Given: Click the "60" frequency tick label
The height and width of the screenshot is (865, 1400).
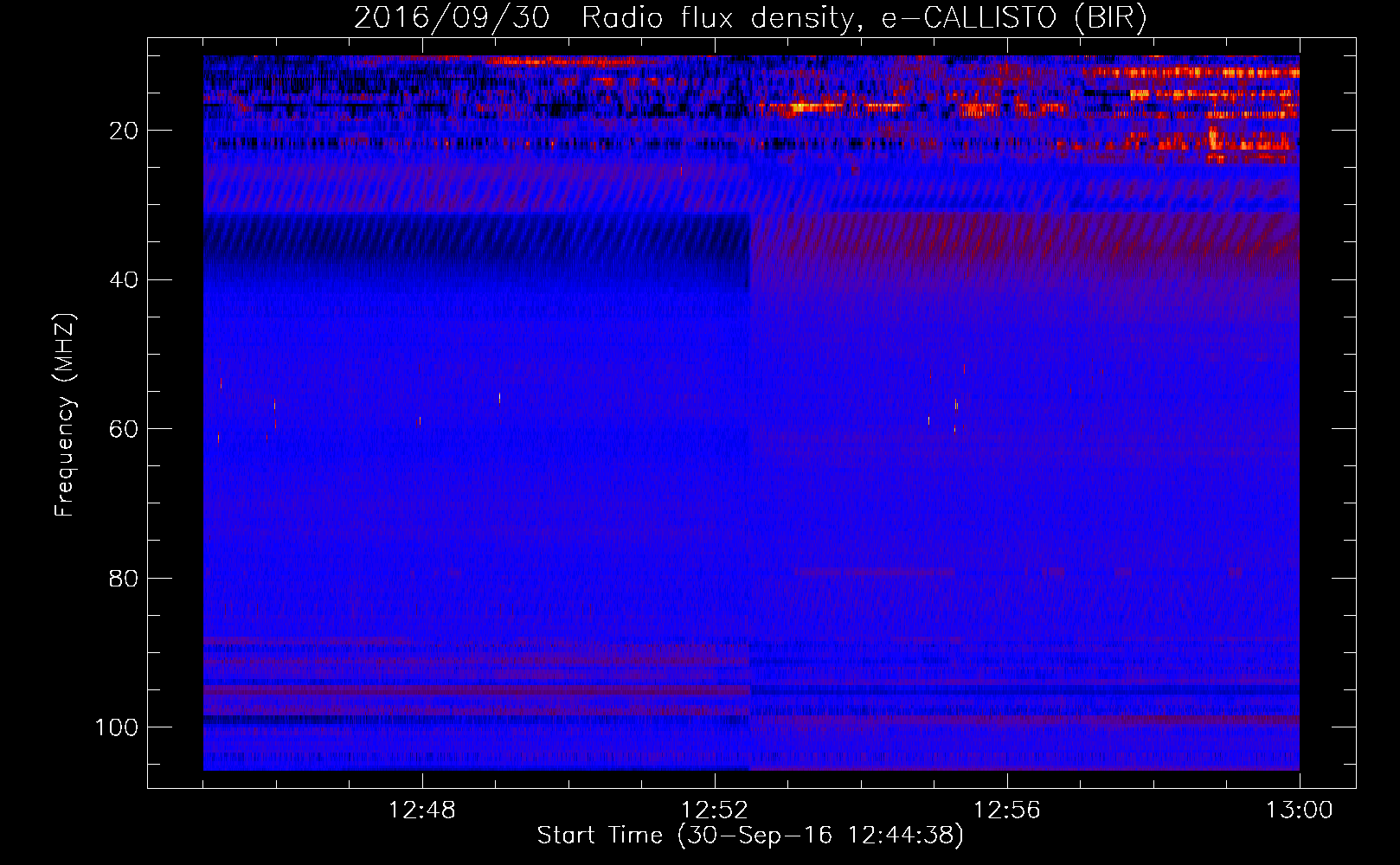Looking at the screenshot, I should pos(124,429).
